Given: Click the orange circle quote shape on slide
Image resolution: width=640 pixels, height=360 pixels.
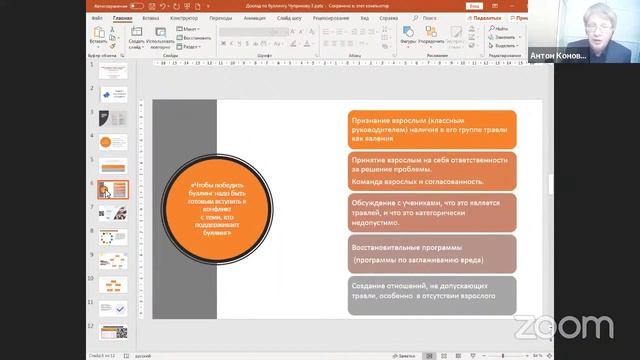Looking at the screenshot, I should click(x=217, y=209).
